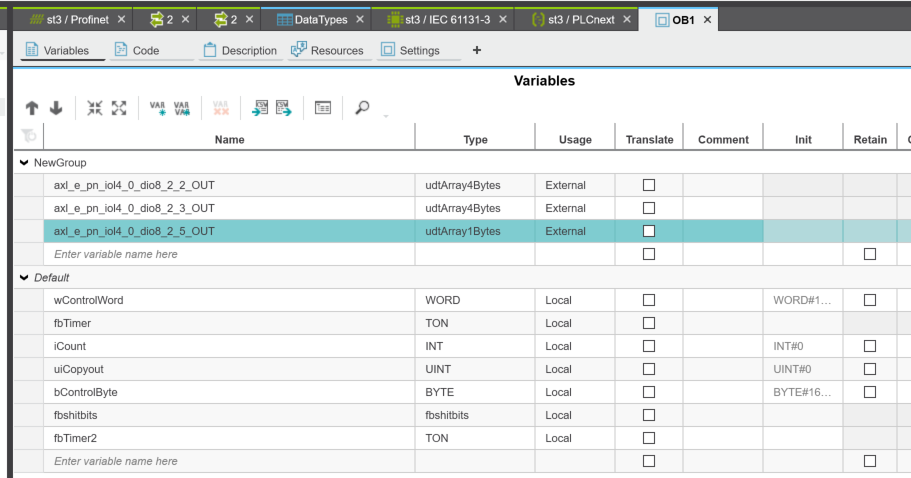The image size is (911, 478).
Task: Collapse the Default variable group
Action: (x=23, y=277)
